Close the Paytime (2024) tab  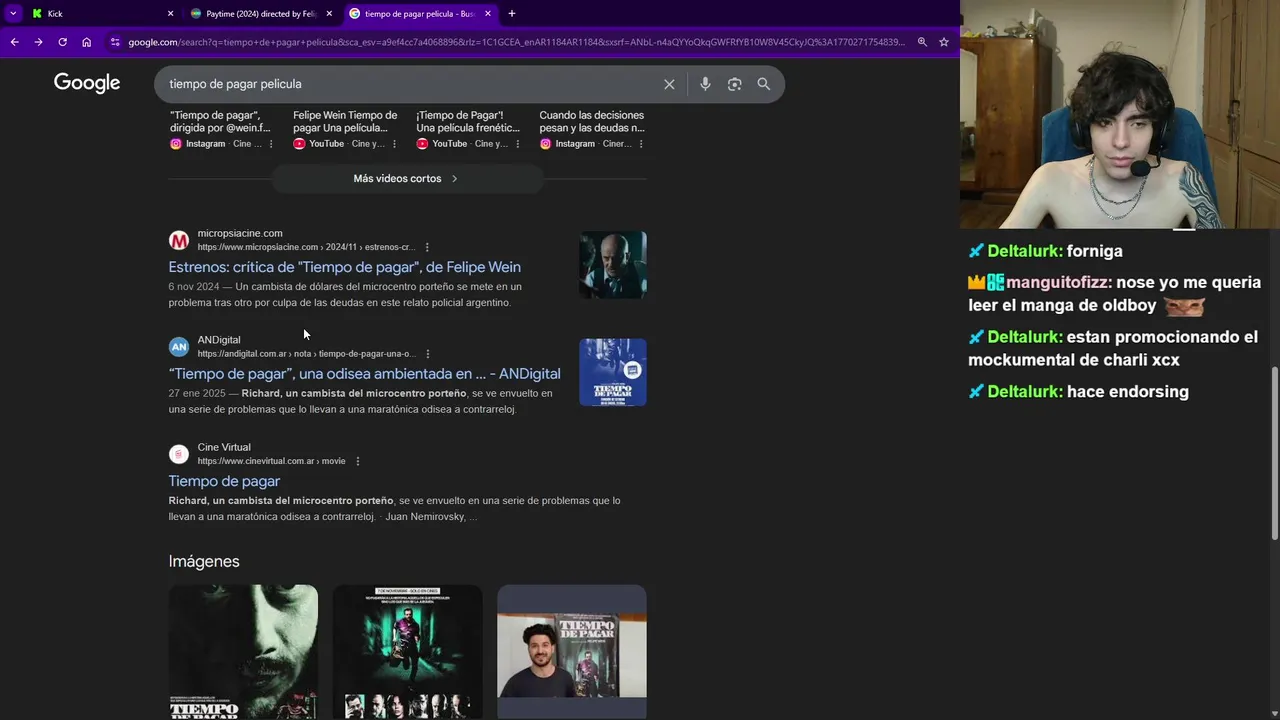point(329,14)
